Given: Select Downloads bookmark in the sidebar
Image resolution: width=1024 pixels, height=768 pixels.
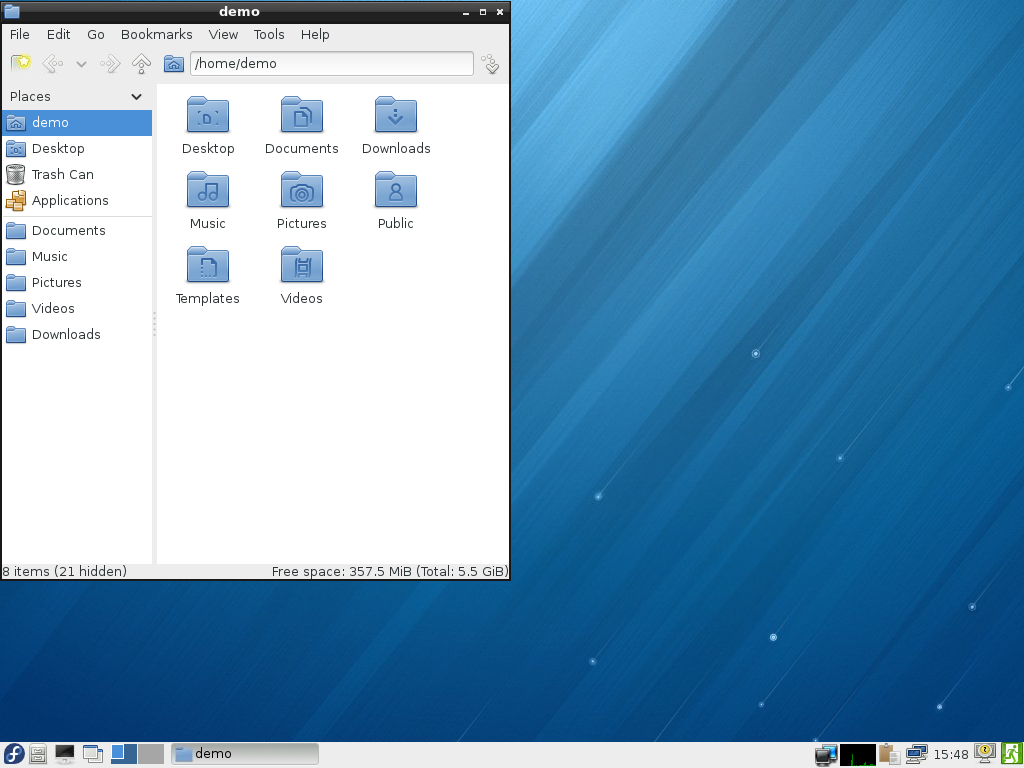Looking at the screenshot, I should (x=77, y=335).
